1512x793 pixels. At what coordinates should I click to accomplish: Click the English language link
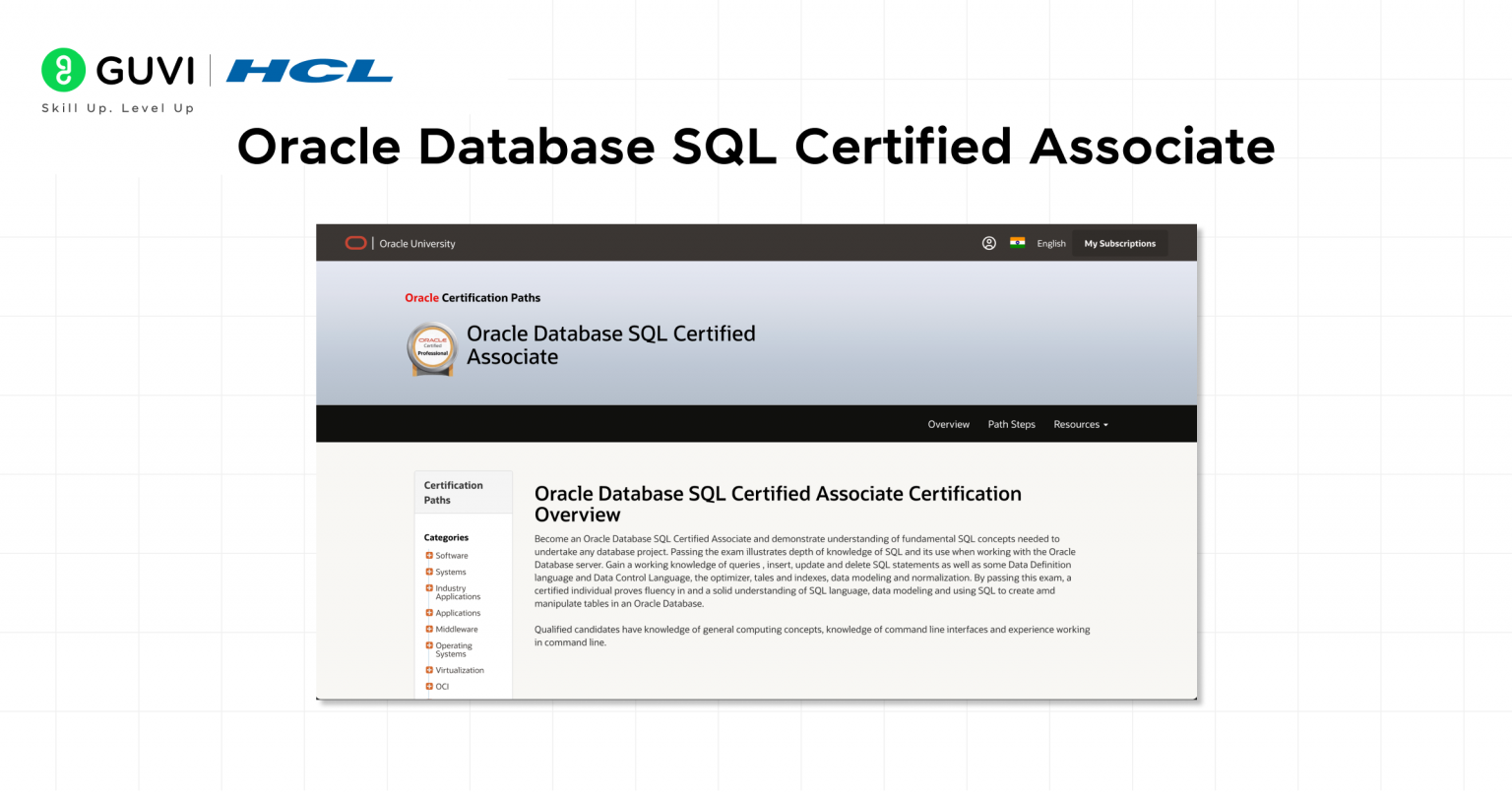1051,243
